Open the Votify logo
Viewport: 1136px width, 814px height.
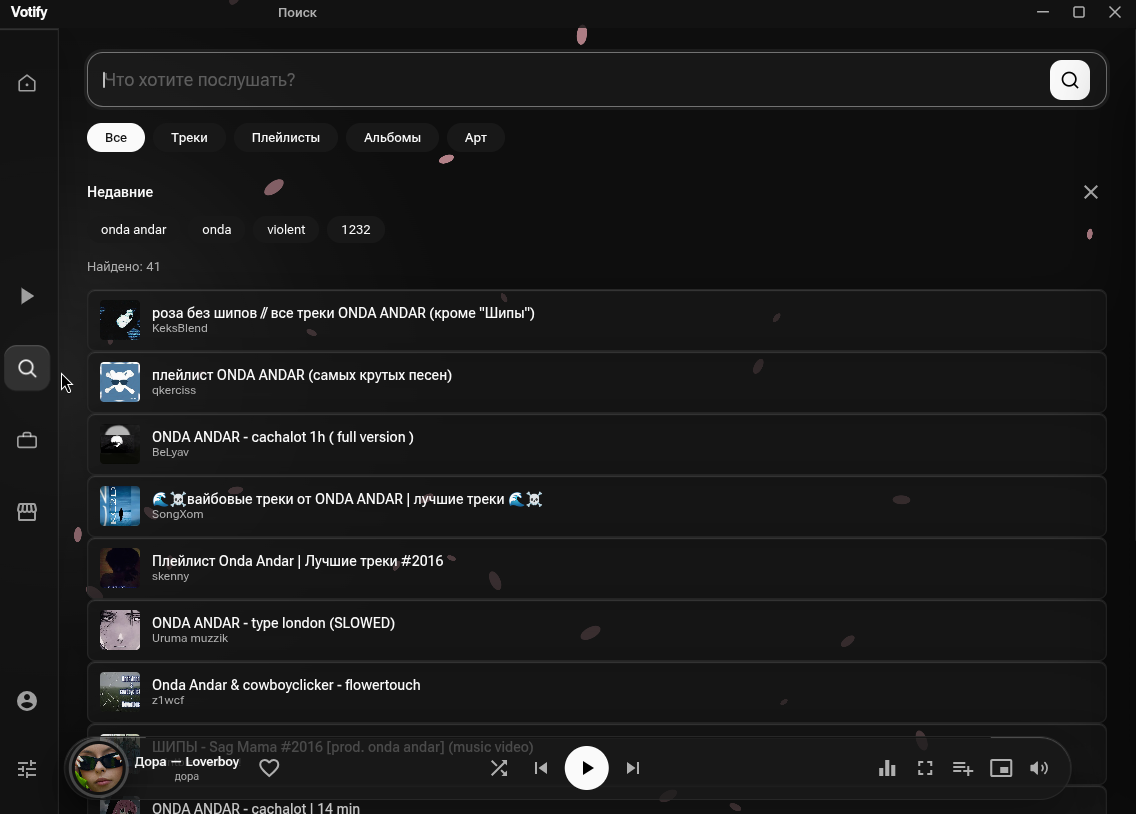pyautogui.click(x=29, y=12)
